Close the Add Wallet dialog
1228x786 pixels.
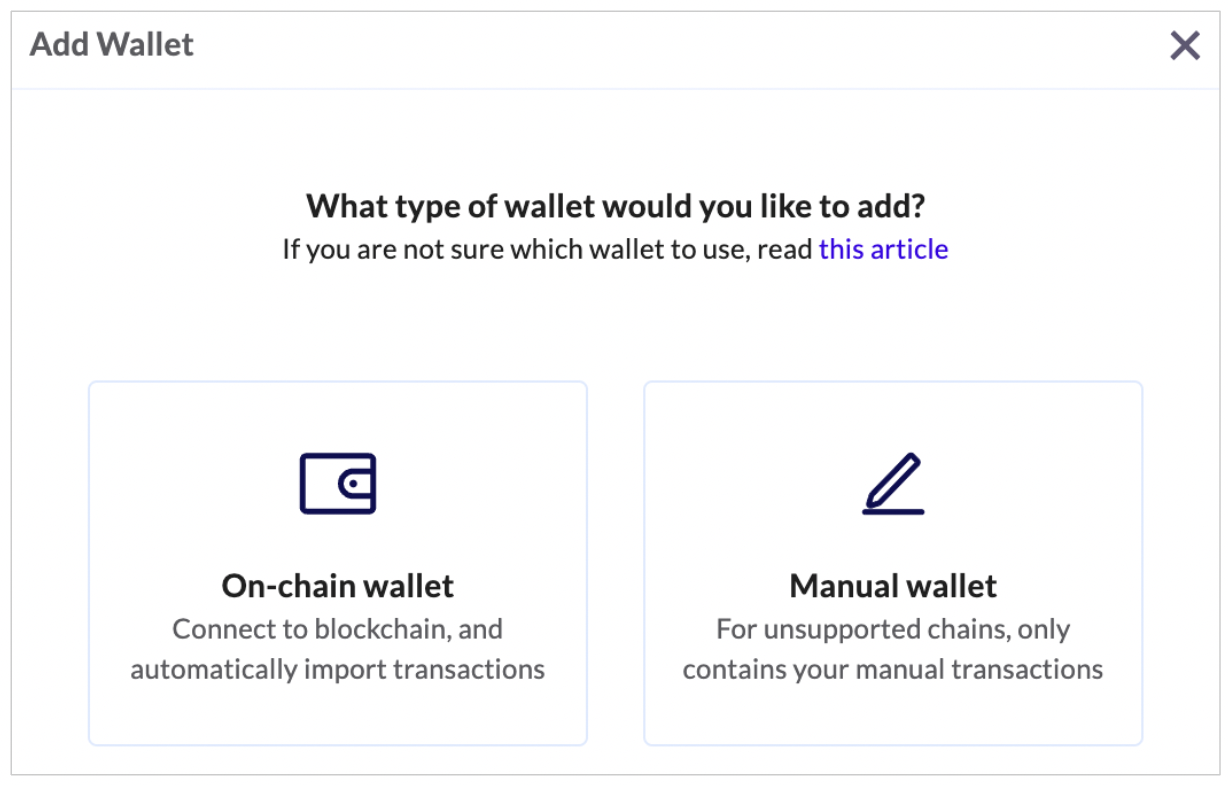click(x=1185, y=45)
